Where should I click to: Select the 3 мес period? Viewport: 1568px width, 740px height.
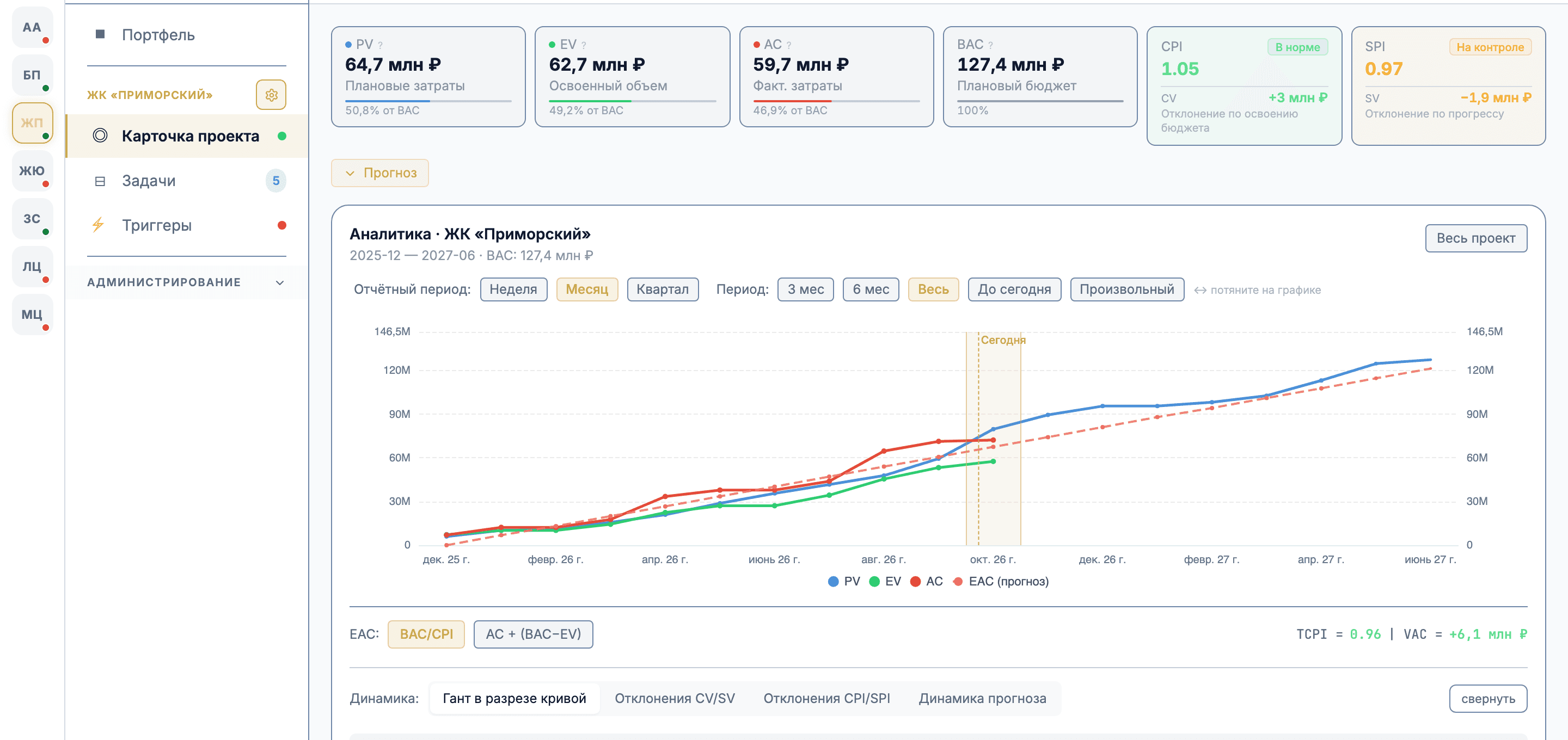pos(805,289)
